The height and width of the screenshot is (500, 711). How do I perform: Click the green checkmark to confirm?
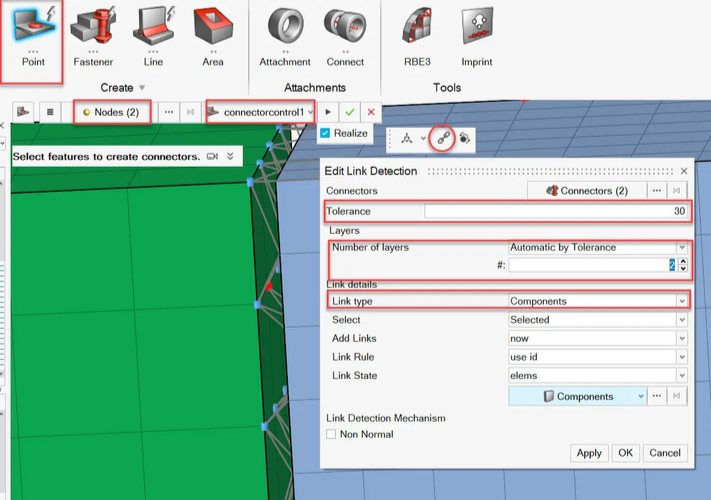click(350, 112)
